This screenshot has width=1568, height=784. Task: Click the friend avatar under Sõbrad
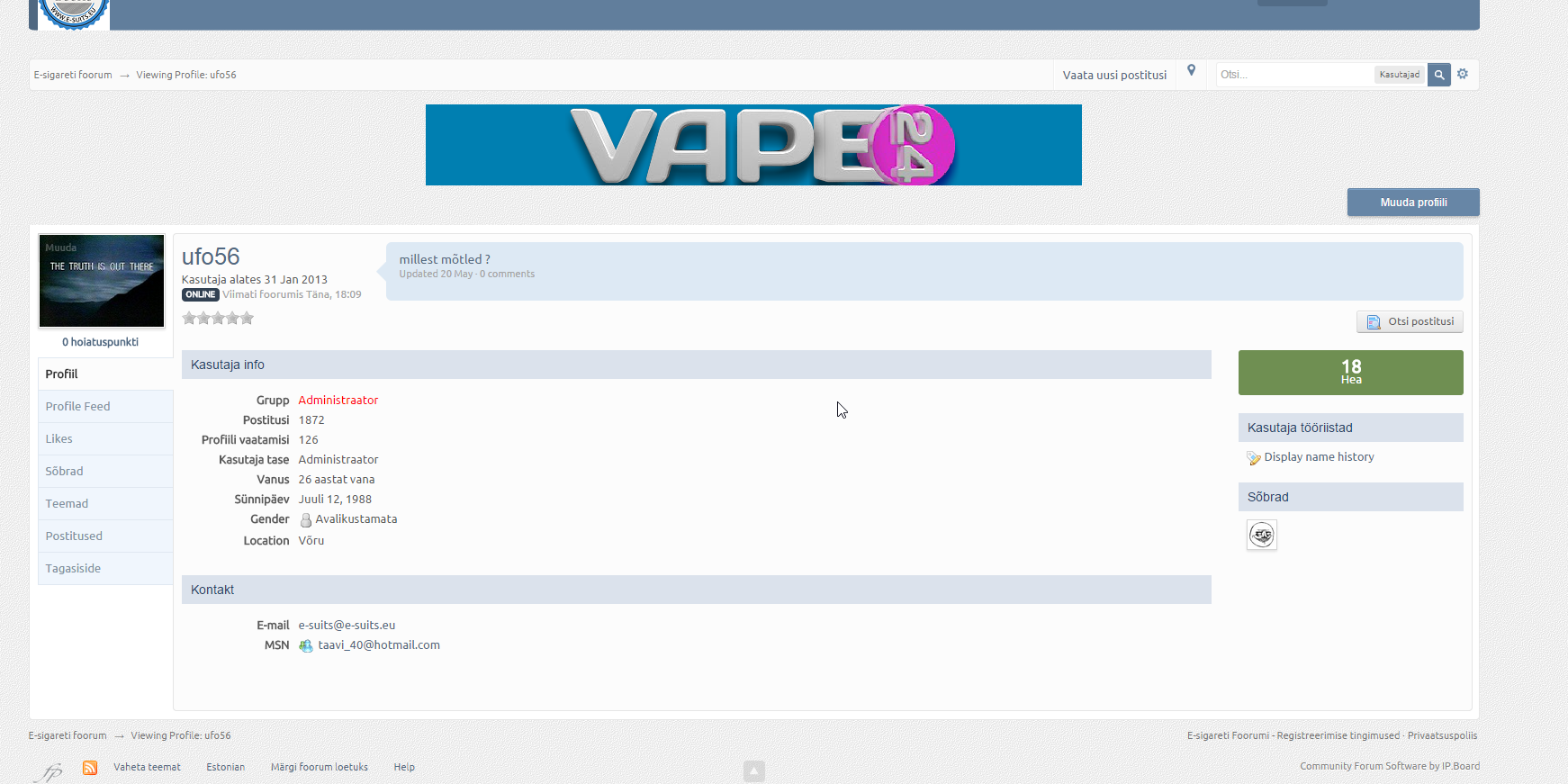[x=1262, y=536]
